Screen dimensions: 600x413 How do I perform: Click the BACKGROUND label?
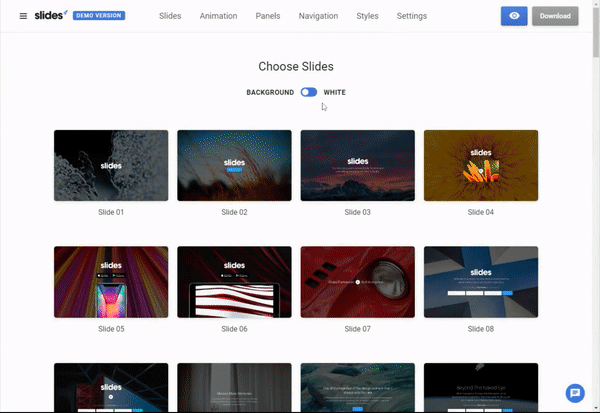pyautogui.click(x=270, y=92)
